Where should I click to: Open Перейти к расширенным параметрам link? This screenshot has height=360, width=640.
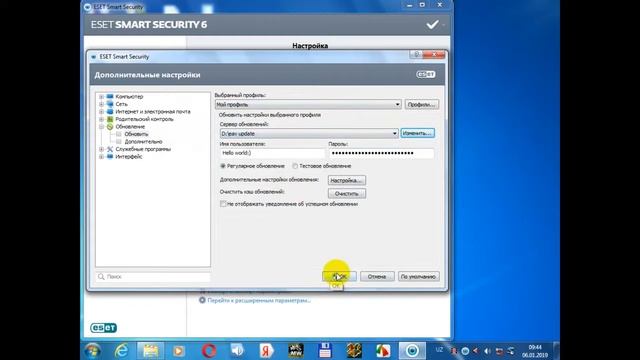(x=259, y=300)
